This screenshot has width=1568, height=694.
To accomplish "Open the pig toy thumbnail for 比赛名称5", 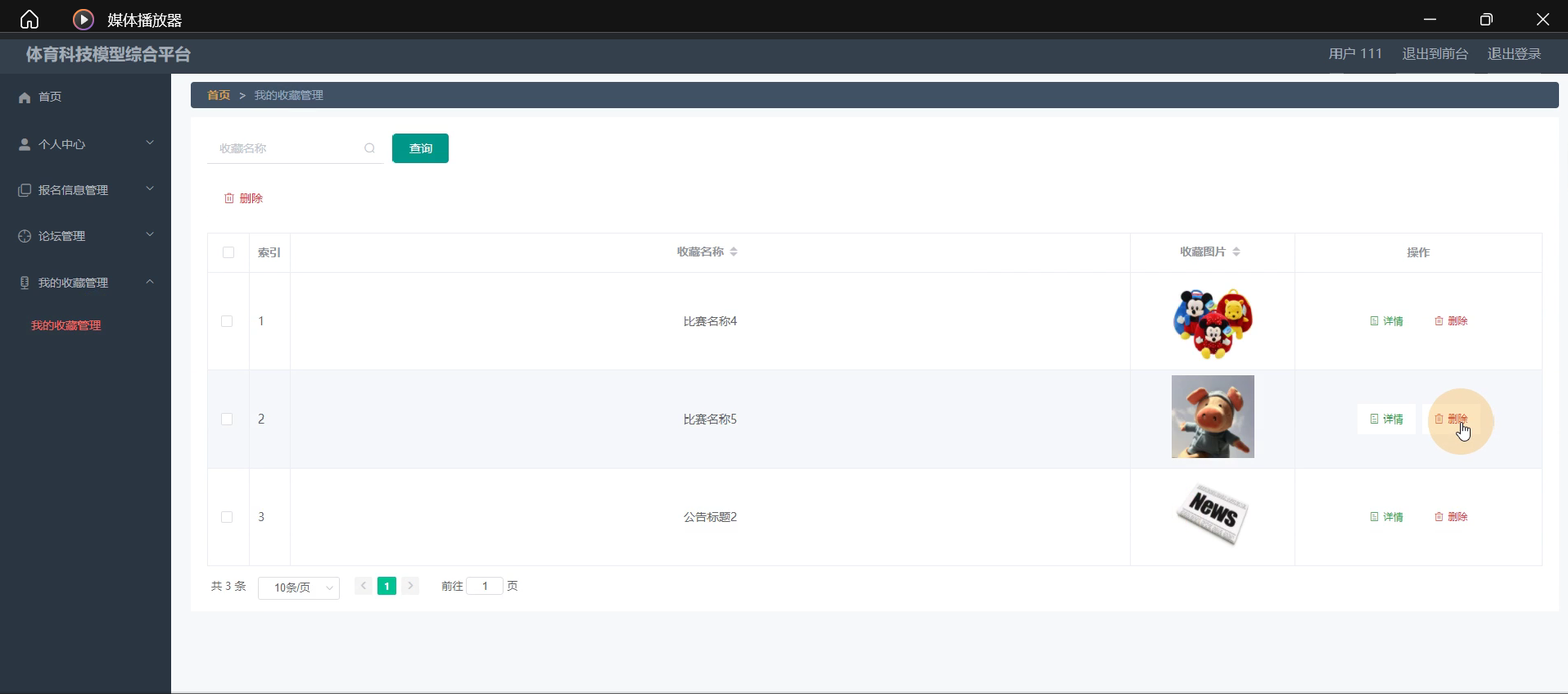I will tap(1213, 416).
